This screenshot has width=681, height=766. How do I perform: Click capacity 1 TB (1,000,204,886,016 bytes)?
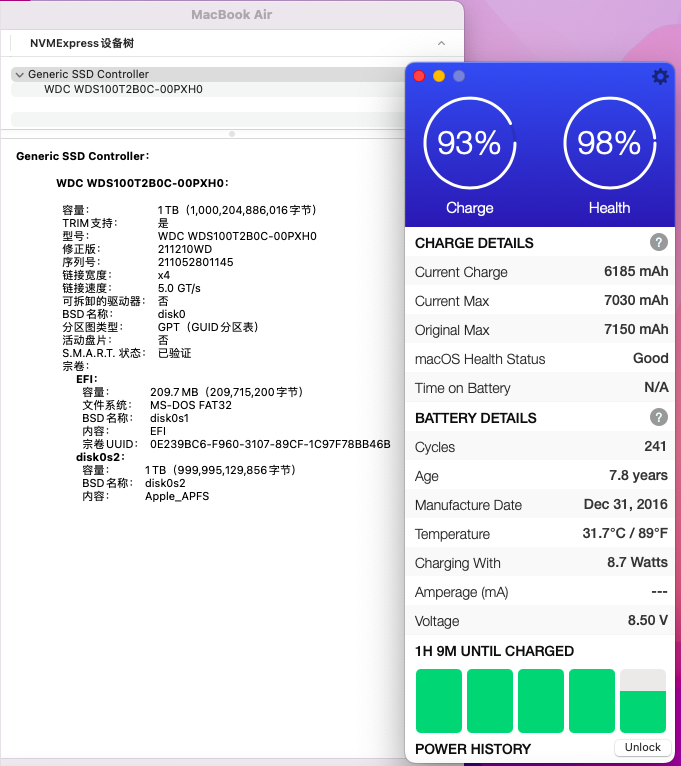[237, 210]
